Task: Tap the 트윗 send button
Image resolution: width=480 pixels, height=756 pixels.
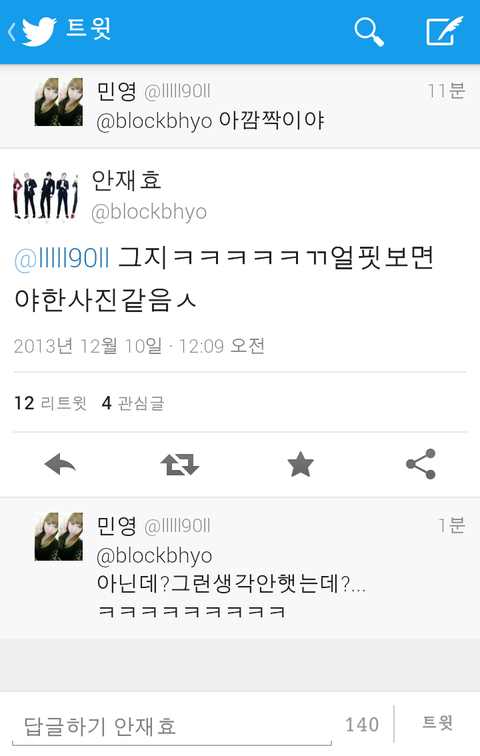Action: (x=438, y=723)
